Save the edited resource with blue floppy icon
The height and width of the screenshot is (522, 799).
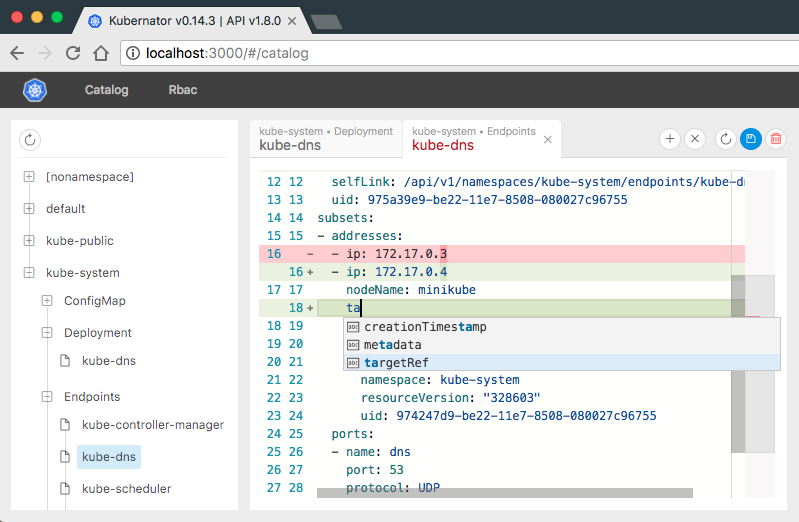click(751, 140)
